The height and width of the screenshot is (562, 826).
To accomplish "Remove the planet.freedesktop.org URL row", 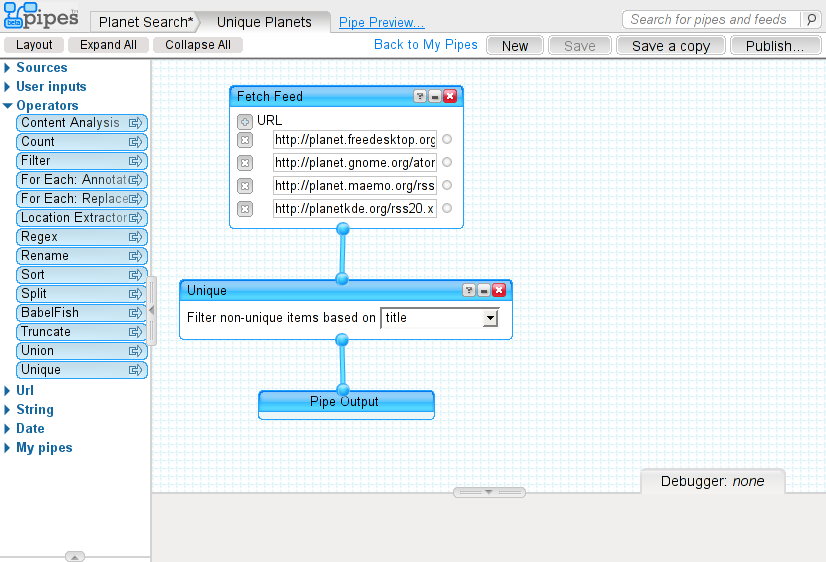I will 244,140.
